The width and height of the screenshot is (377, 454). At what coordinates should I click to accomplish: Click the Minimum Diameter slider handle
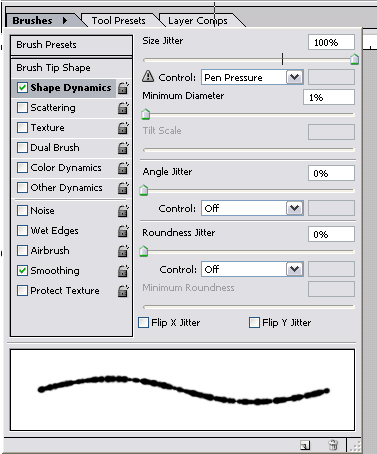pyautogui.click(x=146, y=114)
